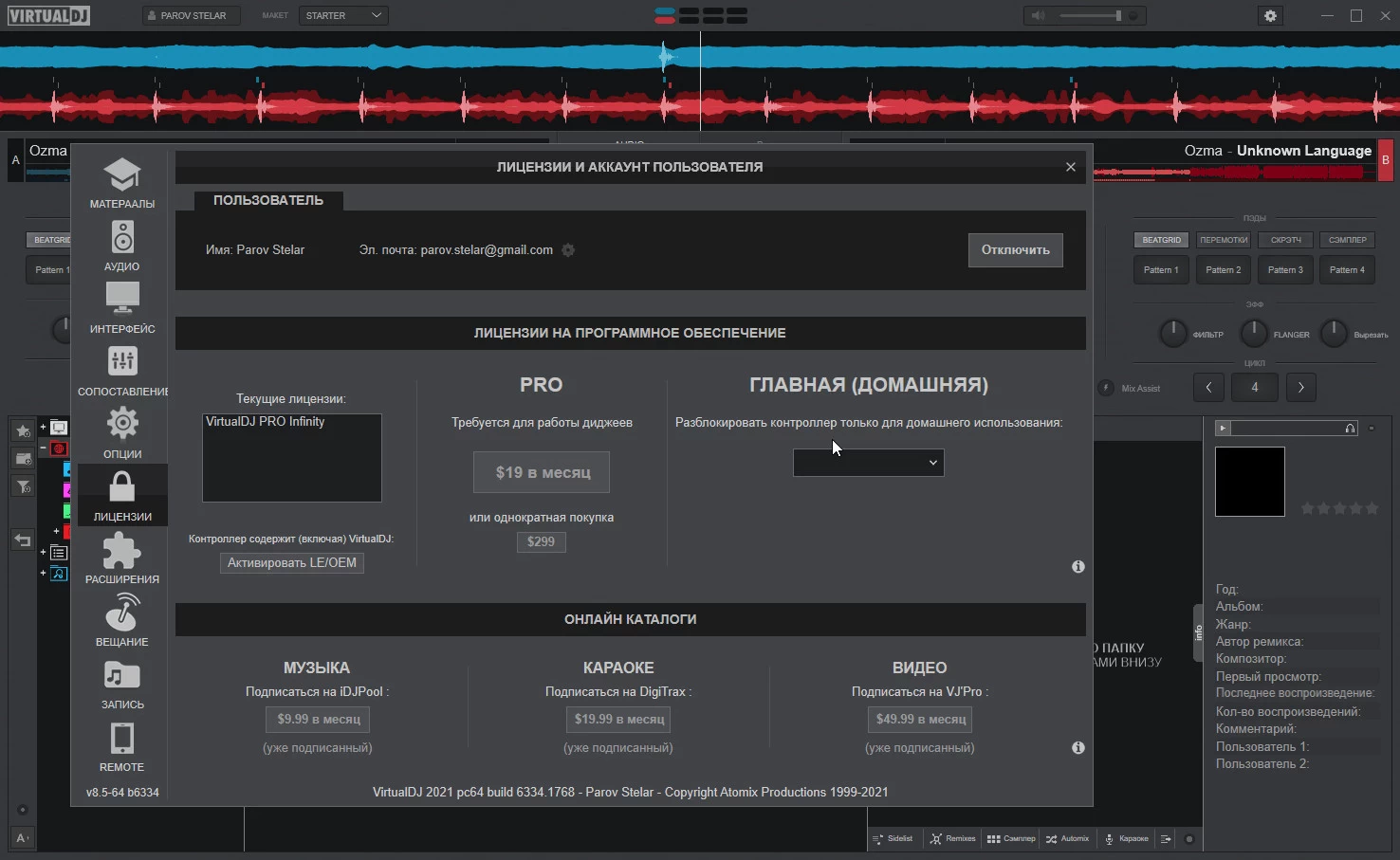The width and height of the screenshot is (1400, 860).
Task: Click the gear icon next to email
Action: 568,250
